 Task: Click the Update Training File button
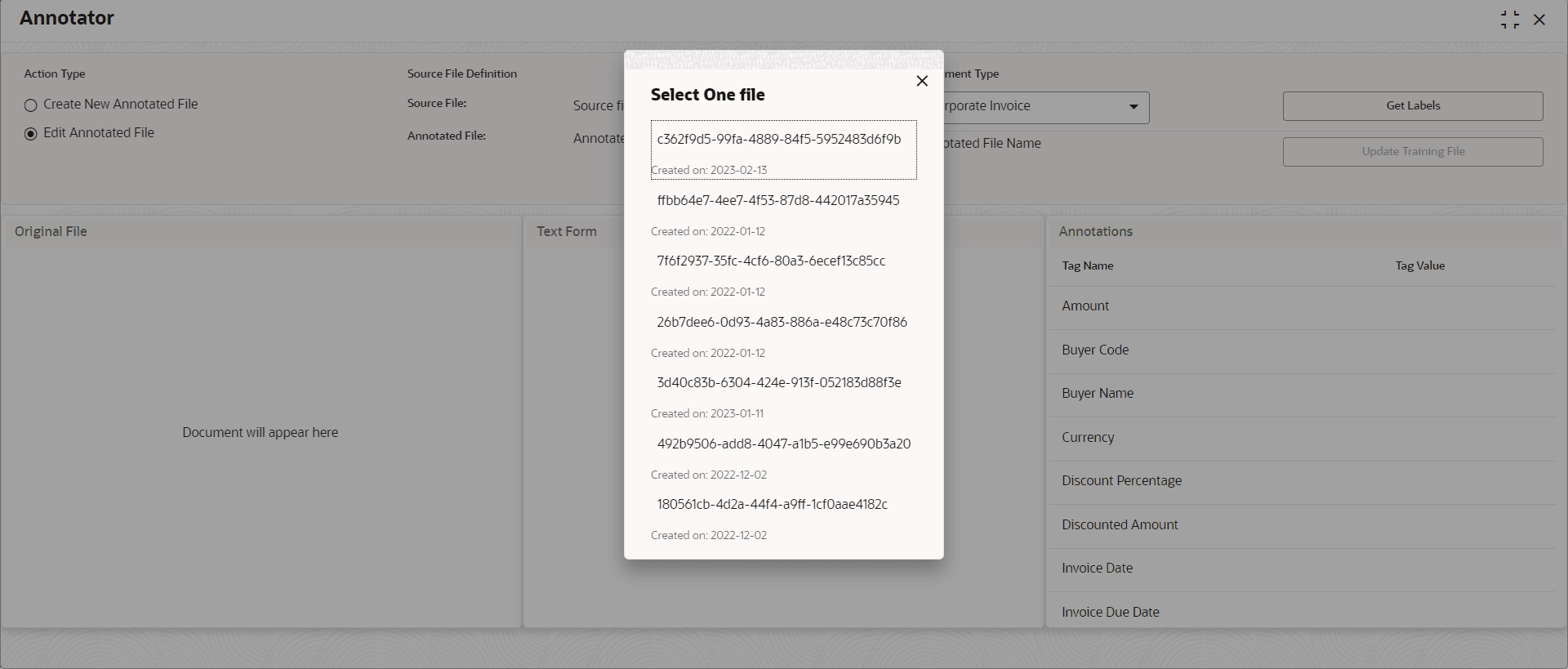[1413, 152]
